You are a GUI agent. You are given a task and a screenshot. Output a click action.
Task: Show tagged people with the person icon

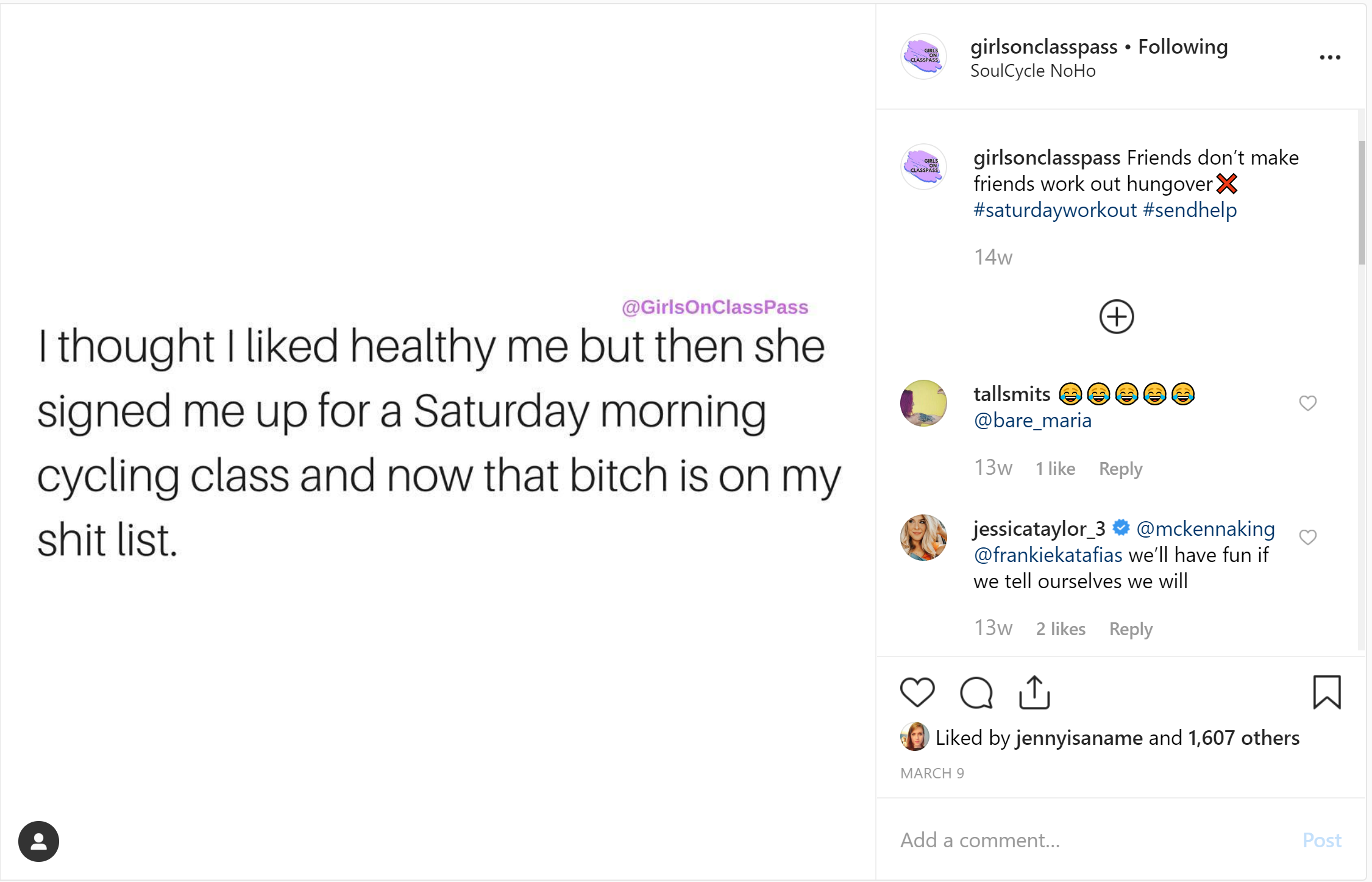[38, 841]
